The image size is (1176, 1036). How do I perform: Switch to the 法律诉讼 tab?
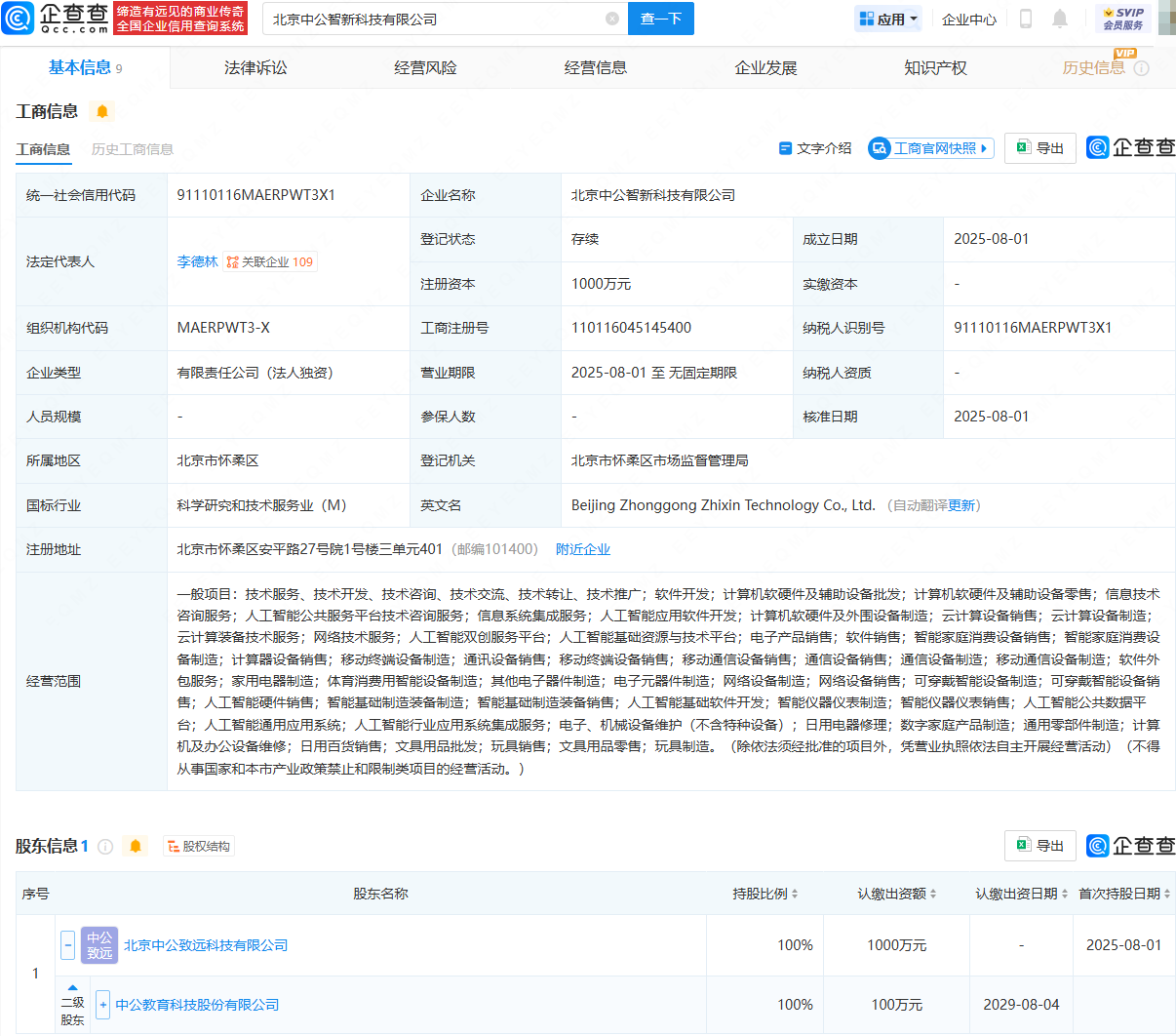tap(255, 66)
